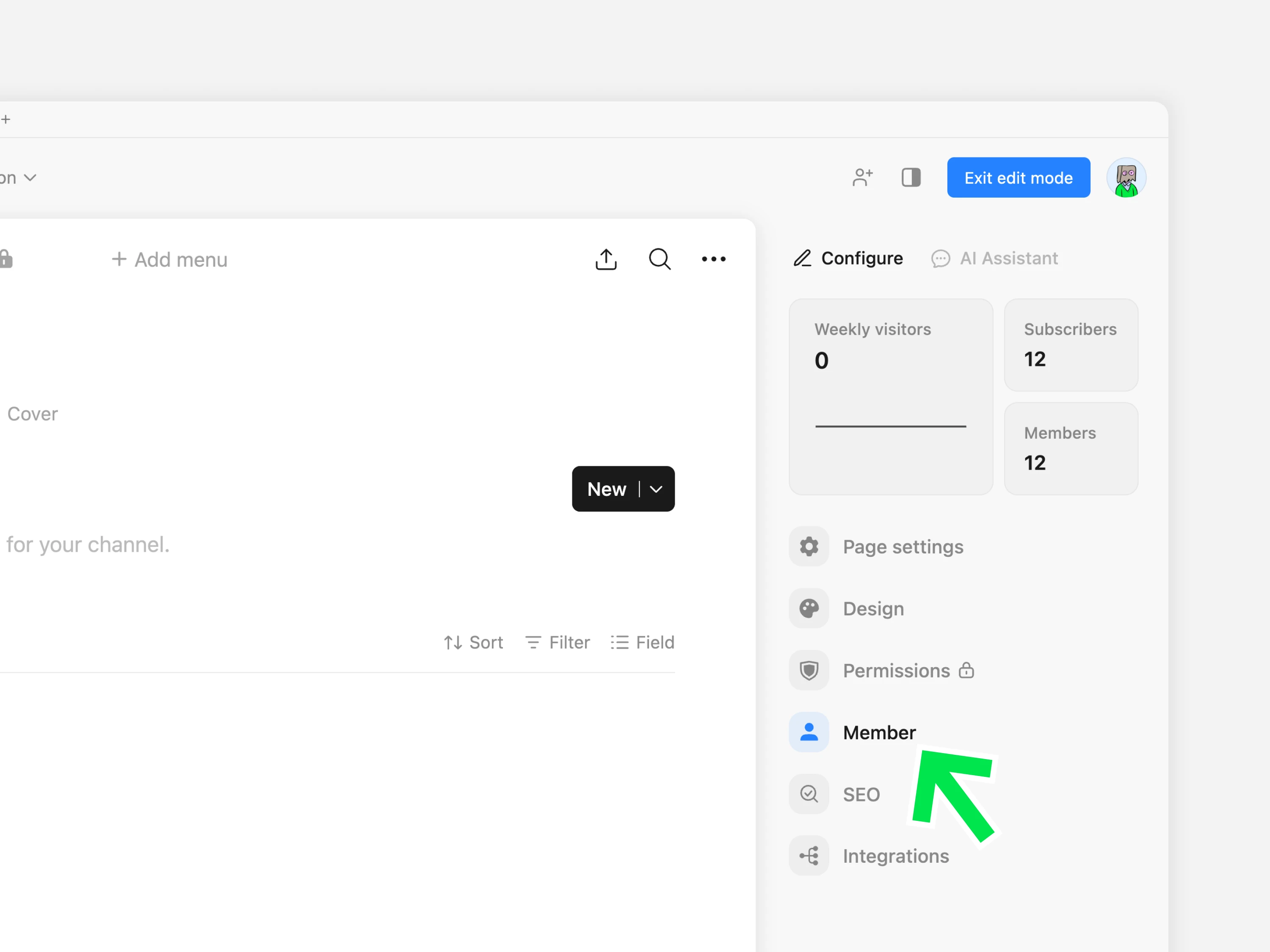Open Page settings gear icon
Viewport: 1270px width, 952px height.
[x=809, y=546]
